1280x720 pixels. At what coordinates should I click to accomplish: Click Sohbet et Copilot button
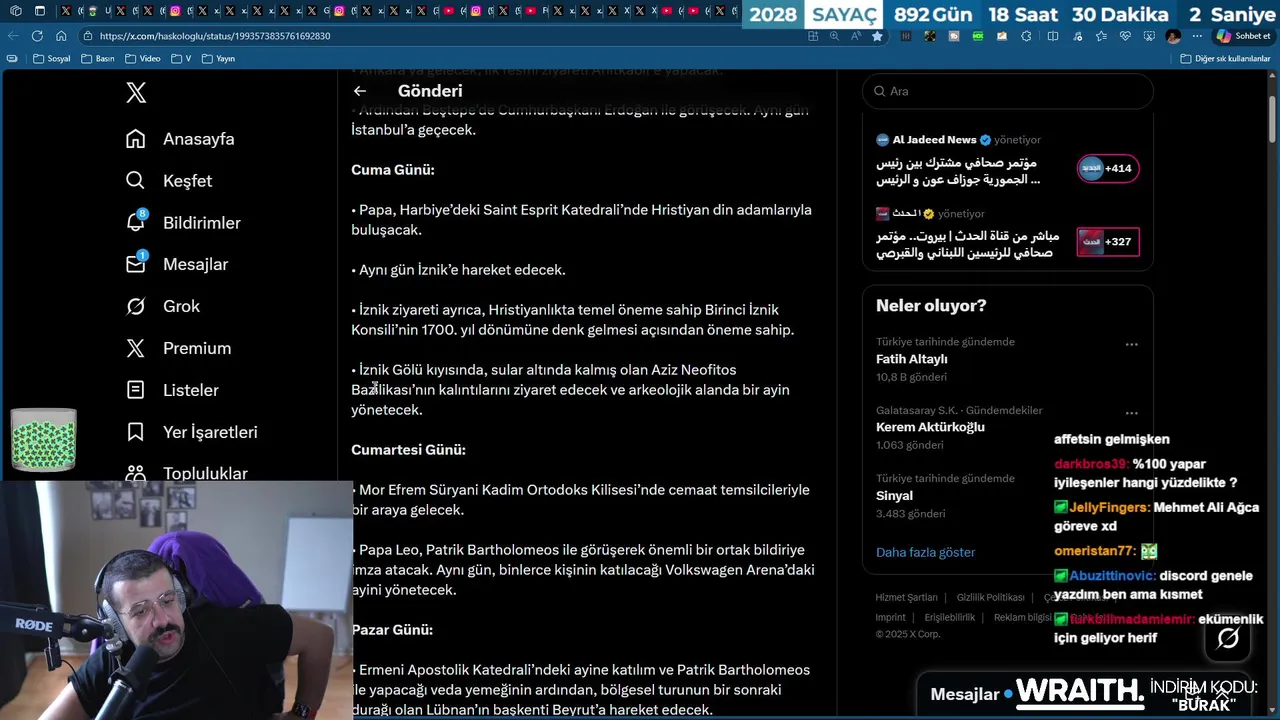[1243, 36]
